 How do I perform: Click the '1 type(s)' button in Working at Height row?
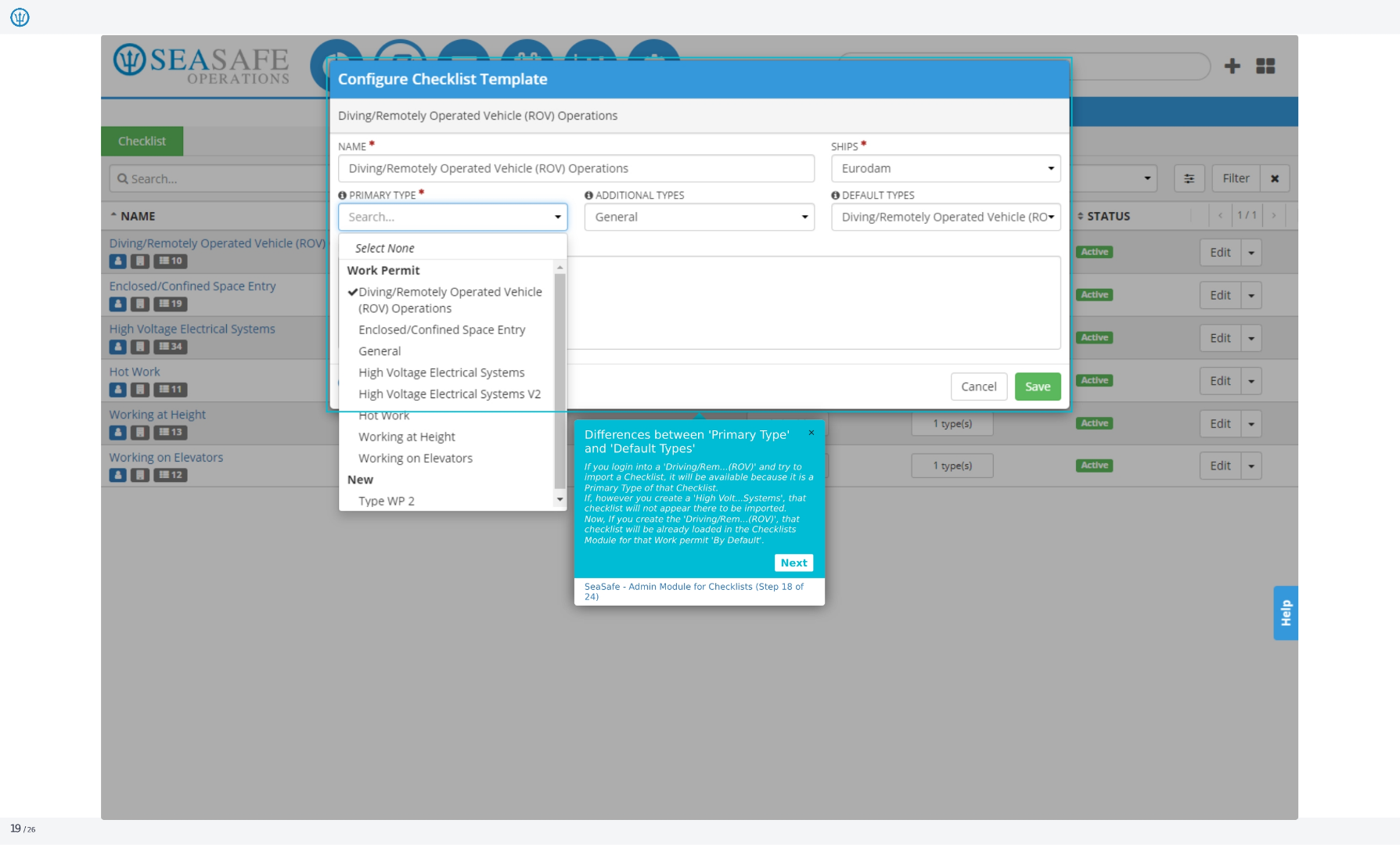point(952,424)
